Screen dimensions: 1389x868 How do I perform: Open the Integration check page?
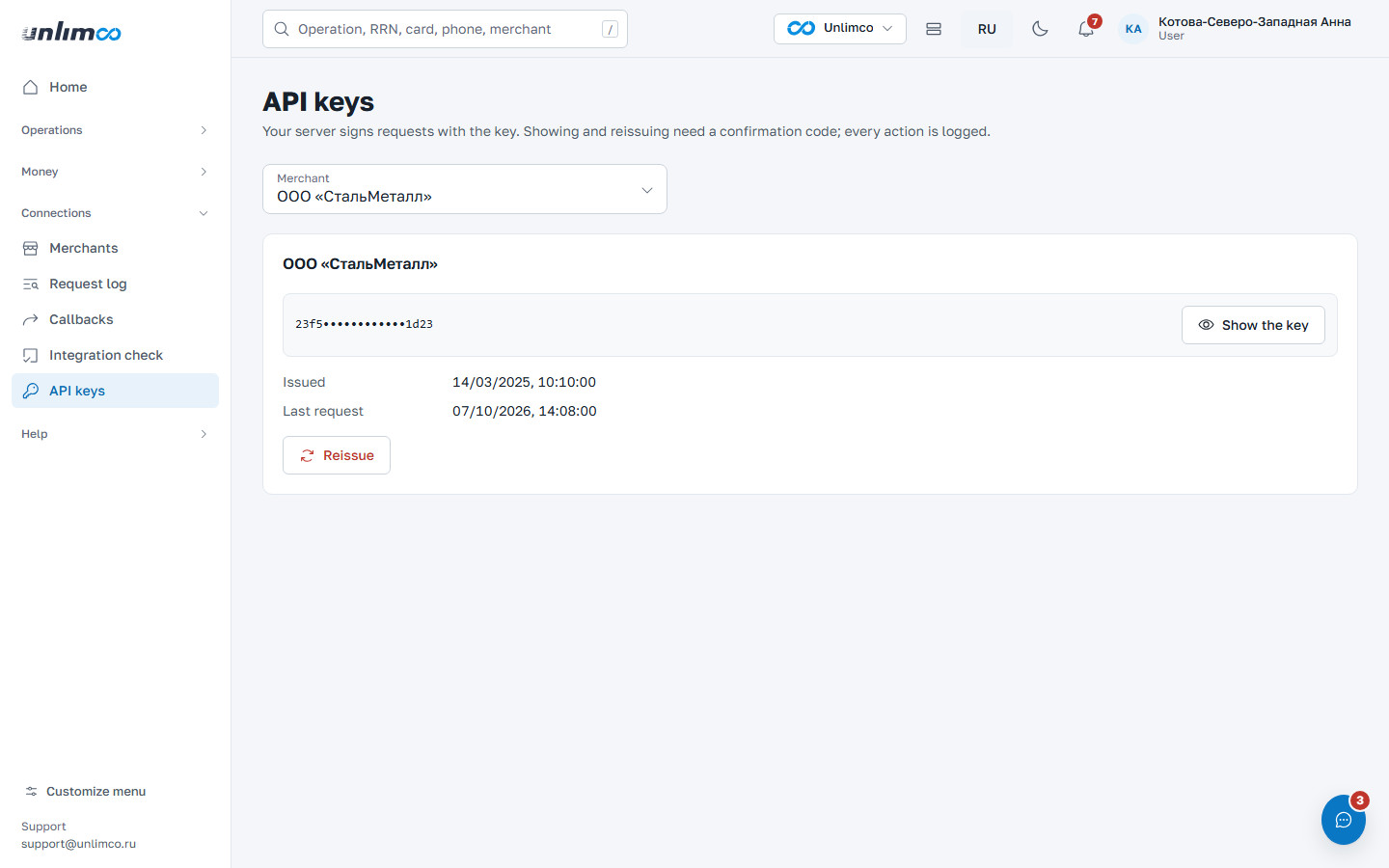click(115, 355)
